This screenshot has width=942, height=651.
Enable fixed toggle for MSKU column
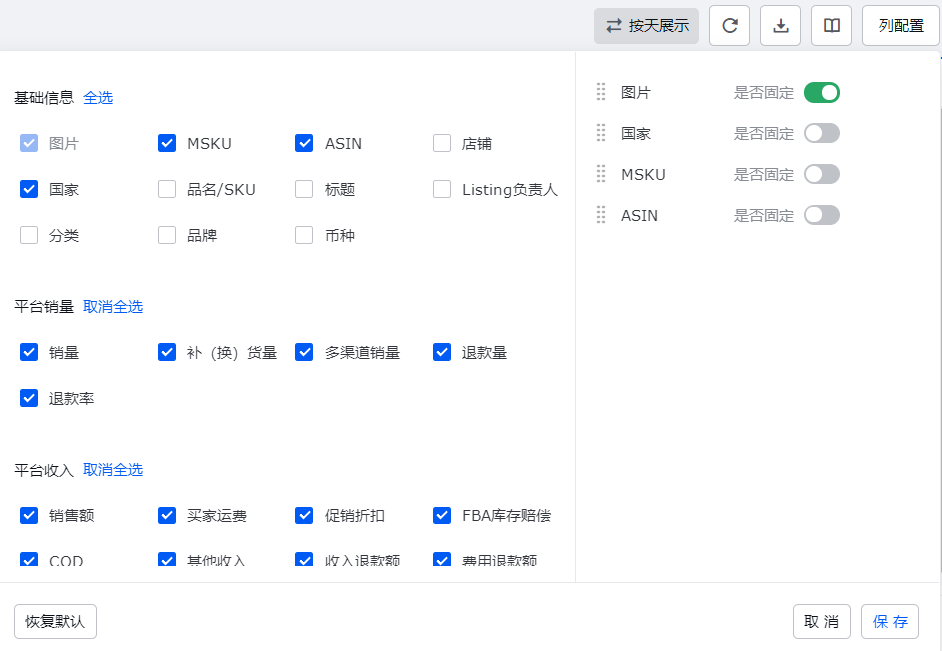pyautogui.click(x=822, y=174)
